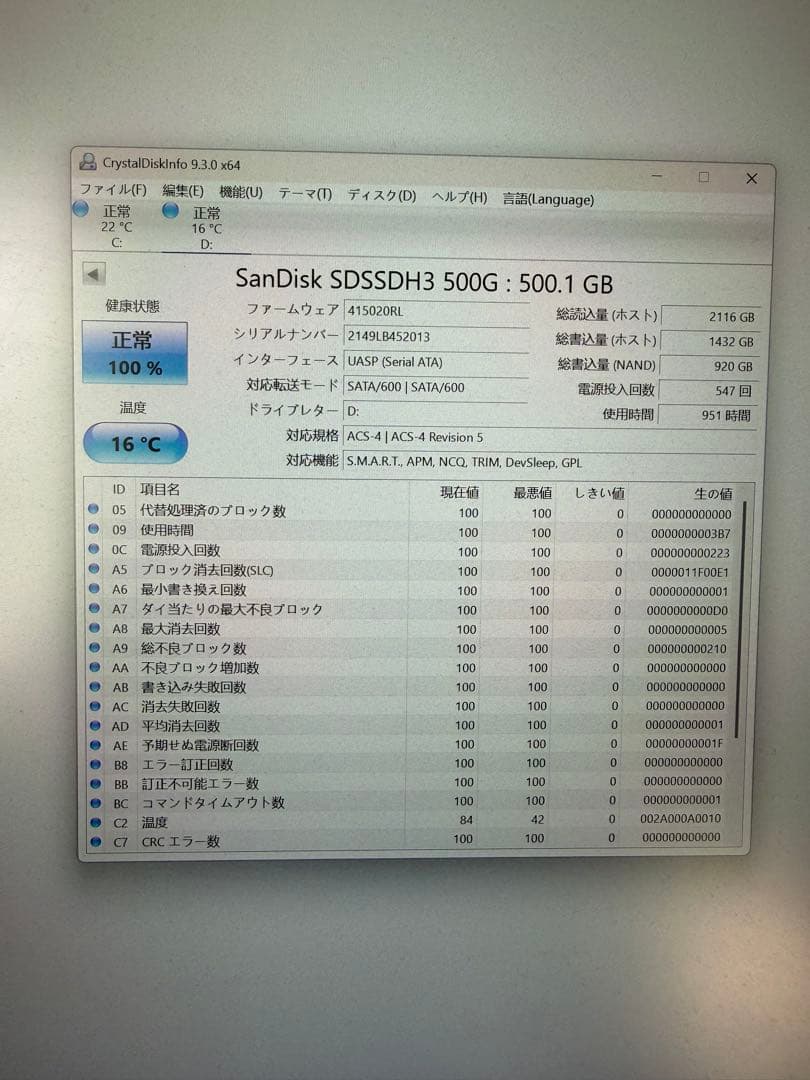The height and width of the screenshot is (1080, 810).
Task: Click the ACS-4 Revision 5 standard field
Action: pyautogui.click(x=550, y=437)
